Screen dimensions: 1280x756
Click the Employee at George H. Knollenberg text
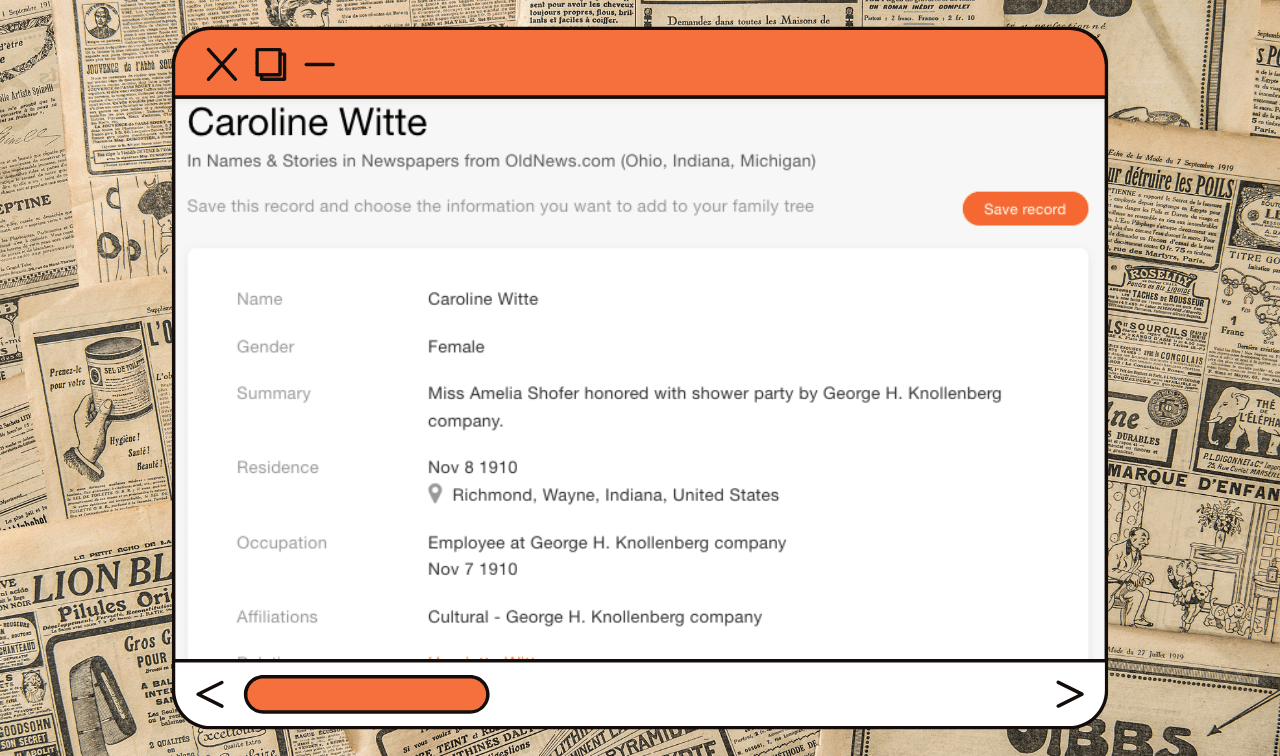[x=607, y=543]
